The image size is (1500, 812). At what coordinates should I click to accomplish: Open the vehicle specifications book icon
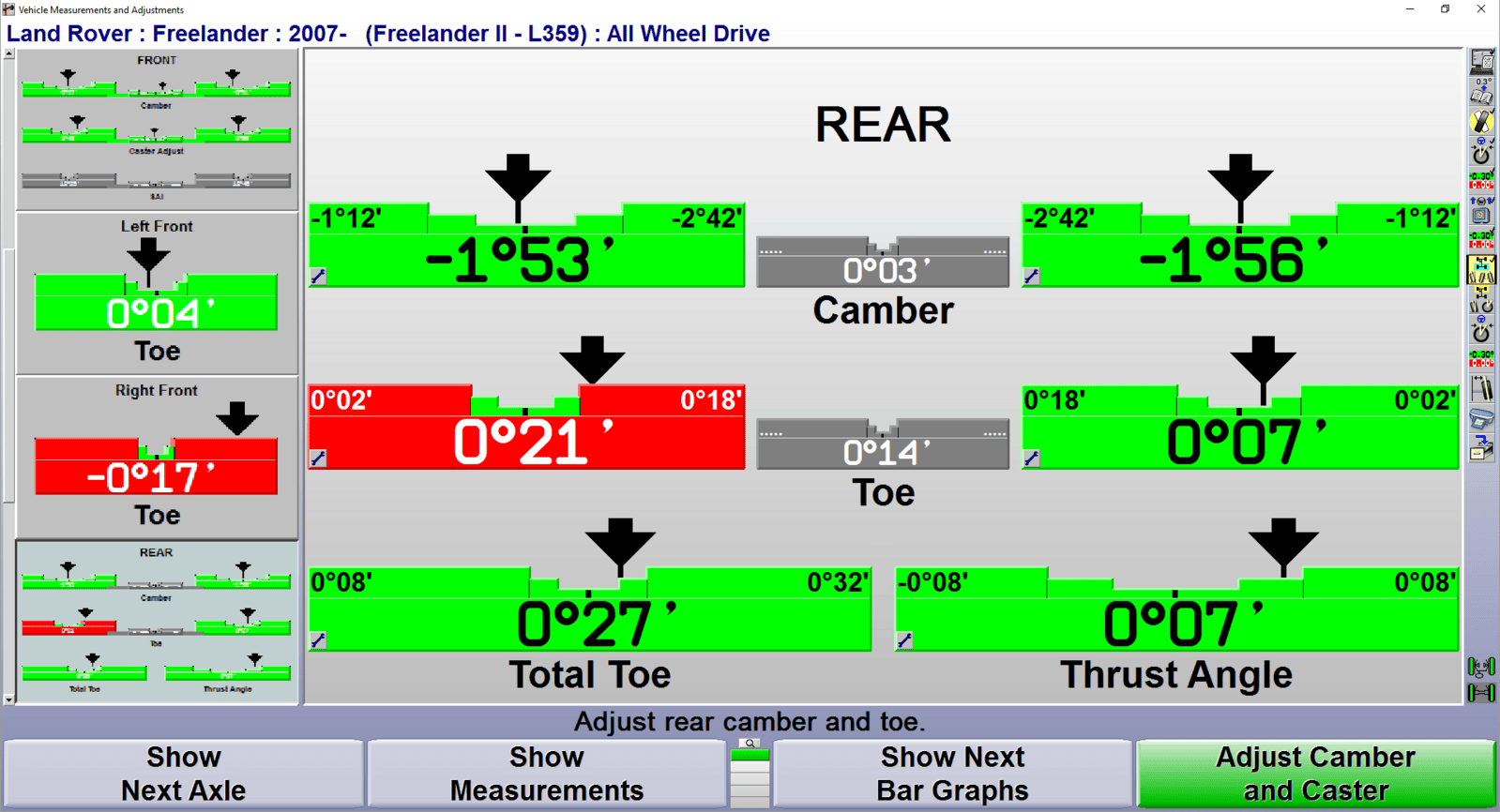(x=1481, y=92)
